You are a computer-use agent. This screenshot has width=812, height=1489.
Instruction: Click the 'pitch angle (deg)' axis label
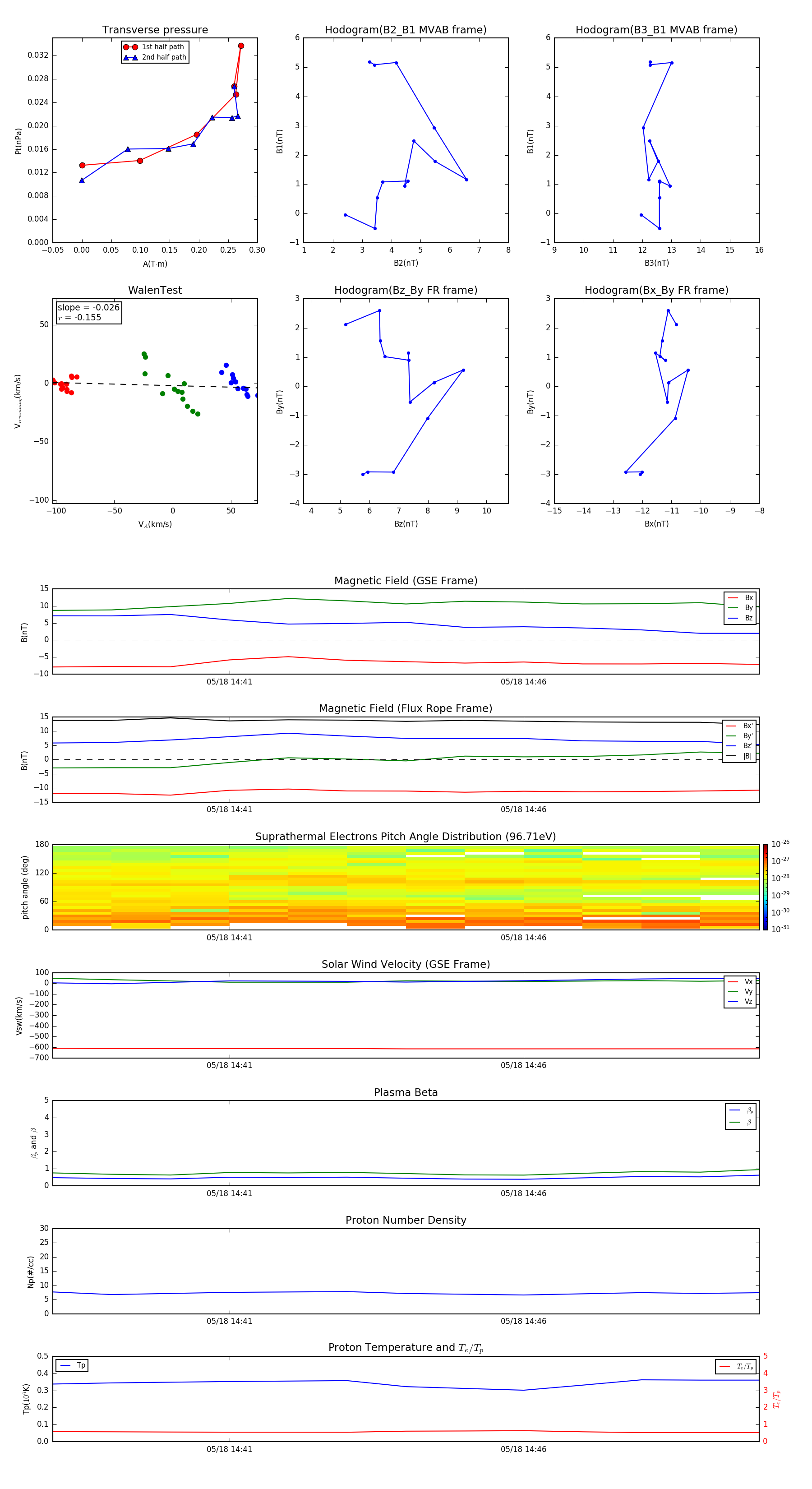(x=25, y=887)
